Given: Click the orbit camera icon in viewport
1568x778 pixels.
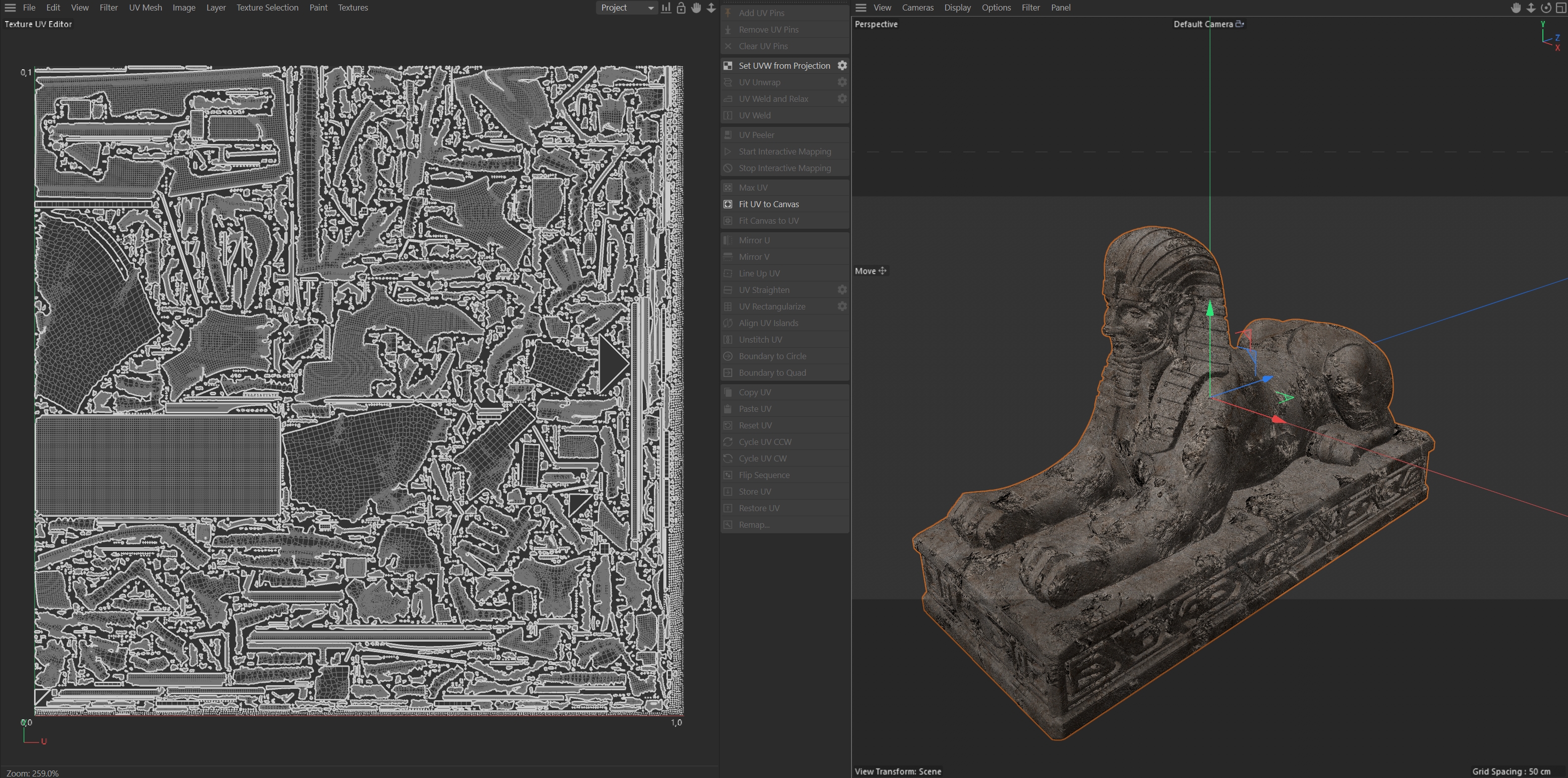Looking at the screenshot, I should (x=1546, y=8).
